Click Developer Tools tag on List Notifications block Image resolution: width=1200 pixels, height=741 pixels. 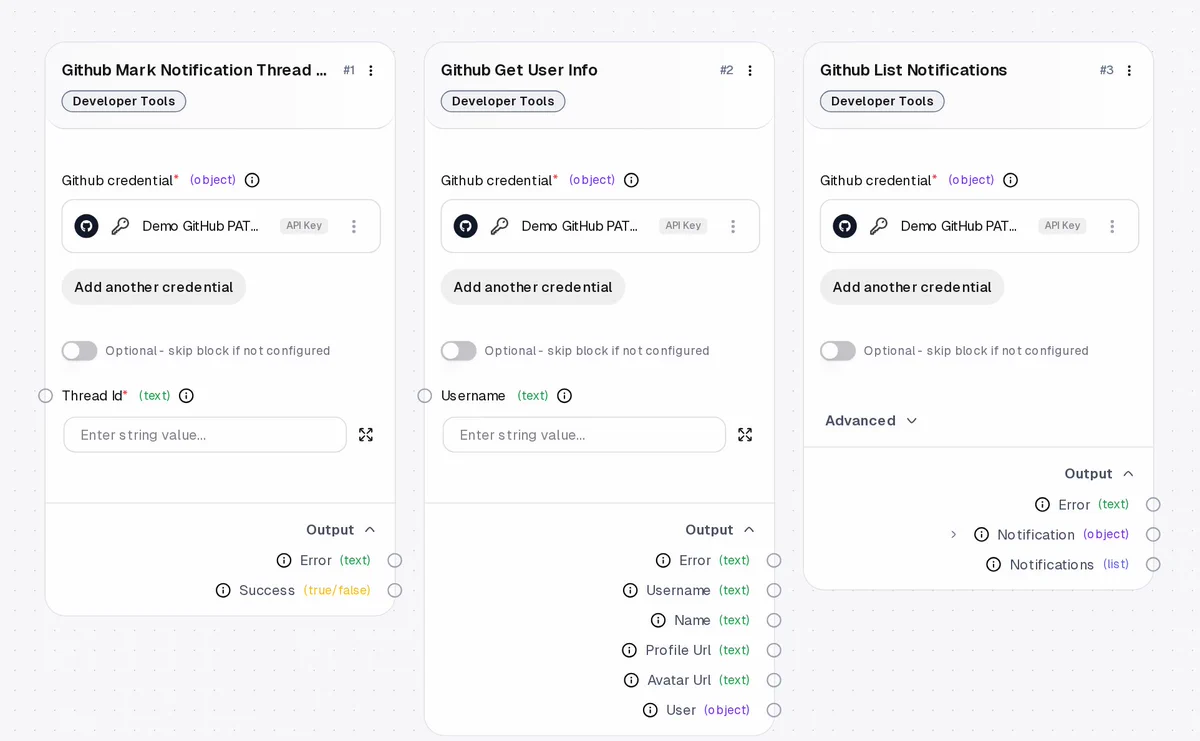[x=882, y=101]
